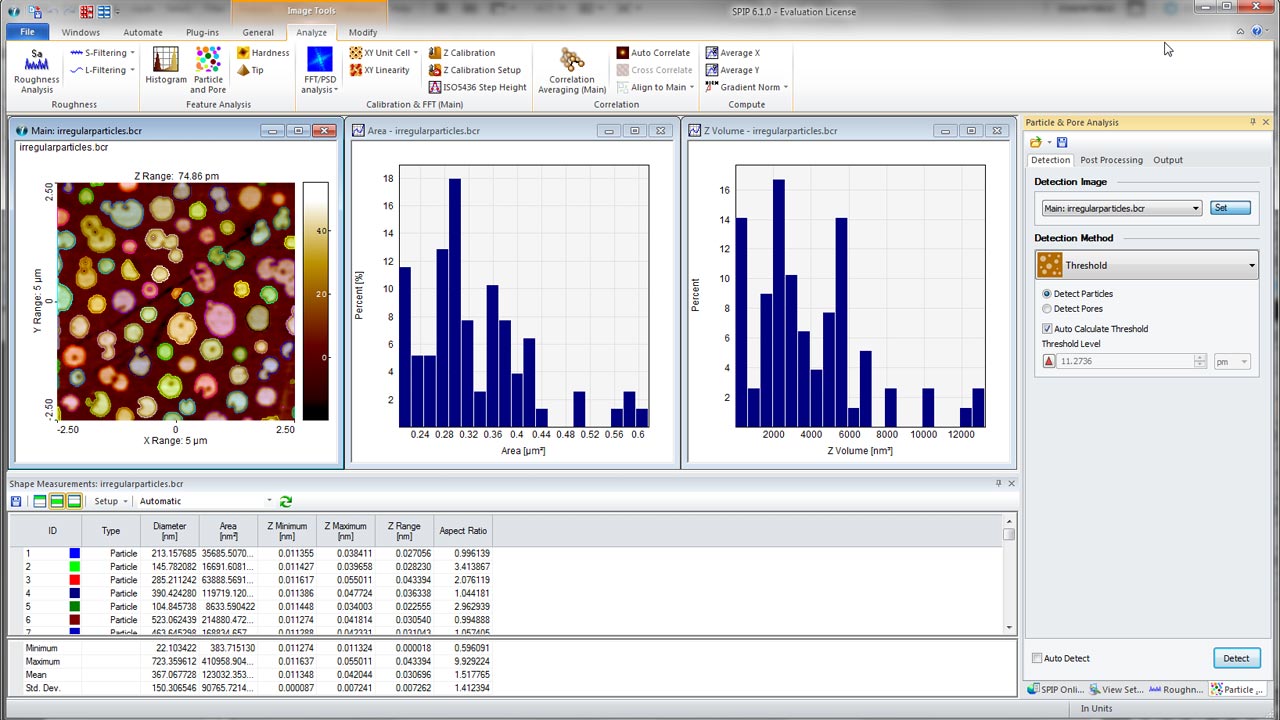
Task: Switch to Plug-ins ribbon tab
Action: pyautogui.click(x=202, y=32)
